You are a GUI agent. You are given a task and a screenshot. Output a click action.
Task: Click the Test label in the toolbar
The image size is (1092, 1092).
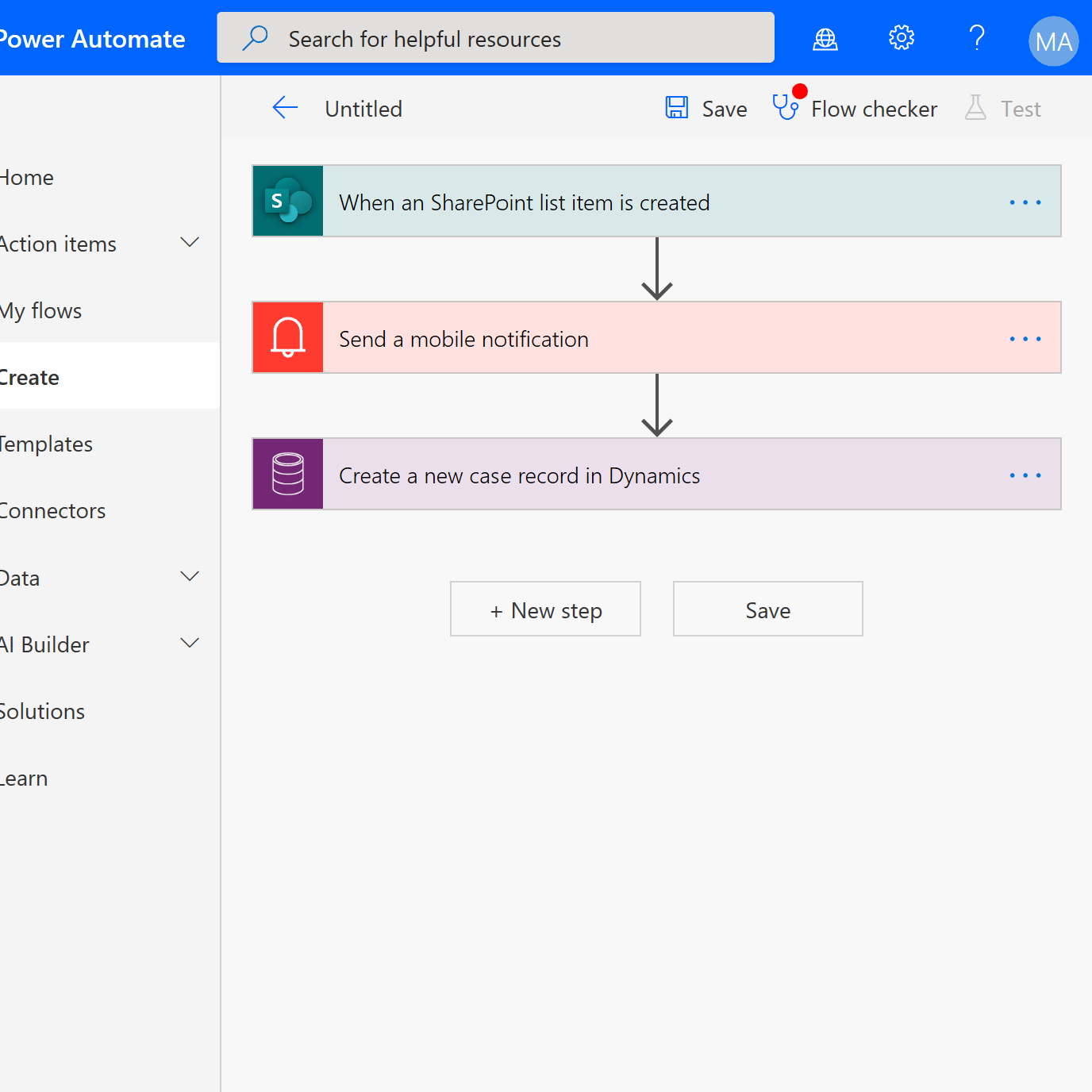(1021, 109)
